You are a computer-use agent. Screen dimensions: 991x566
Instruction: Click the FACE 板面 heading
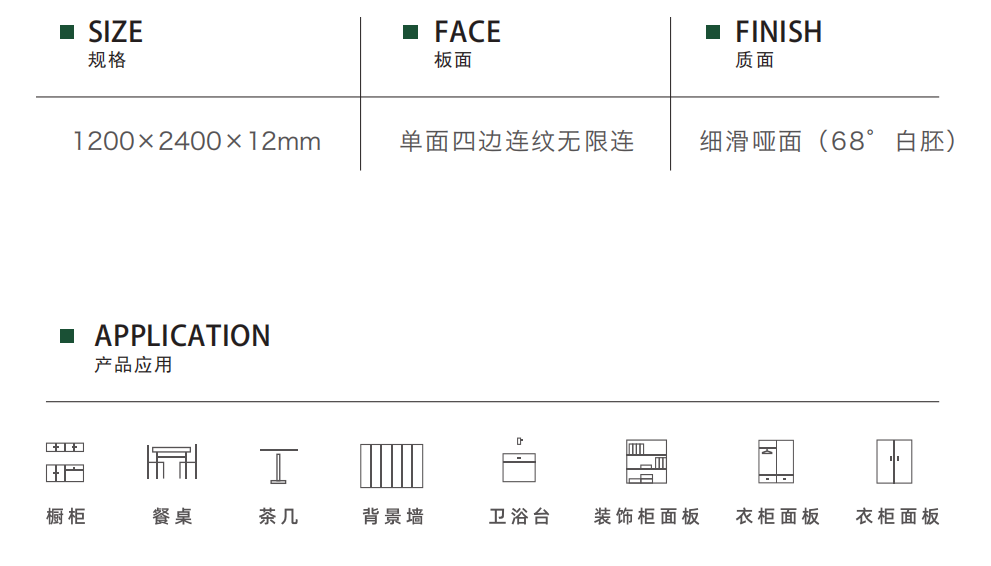(x=467, y=44)
